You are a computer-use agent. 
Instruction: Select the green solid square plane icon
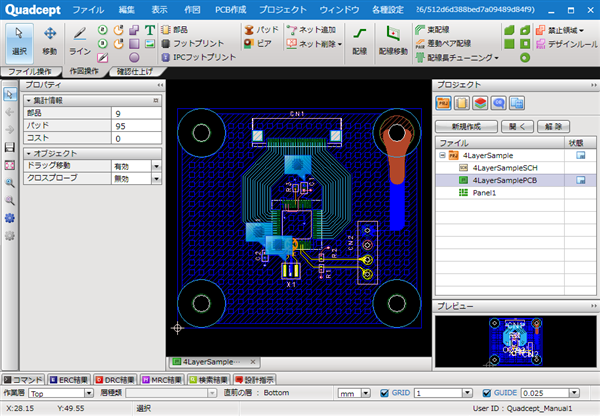(509, 44)
